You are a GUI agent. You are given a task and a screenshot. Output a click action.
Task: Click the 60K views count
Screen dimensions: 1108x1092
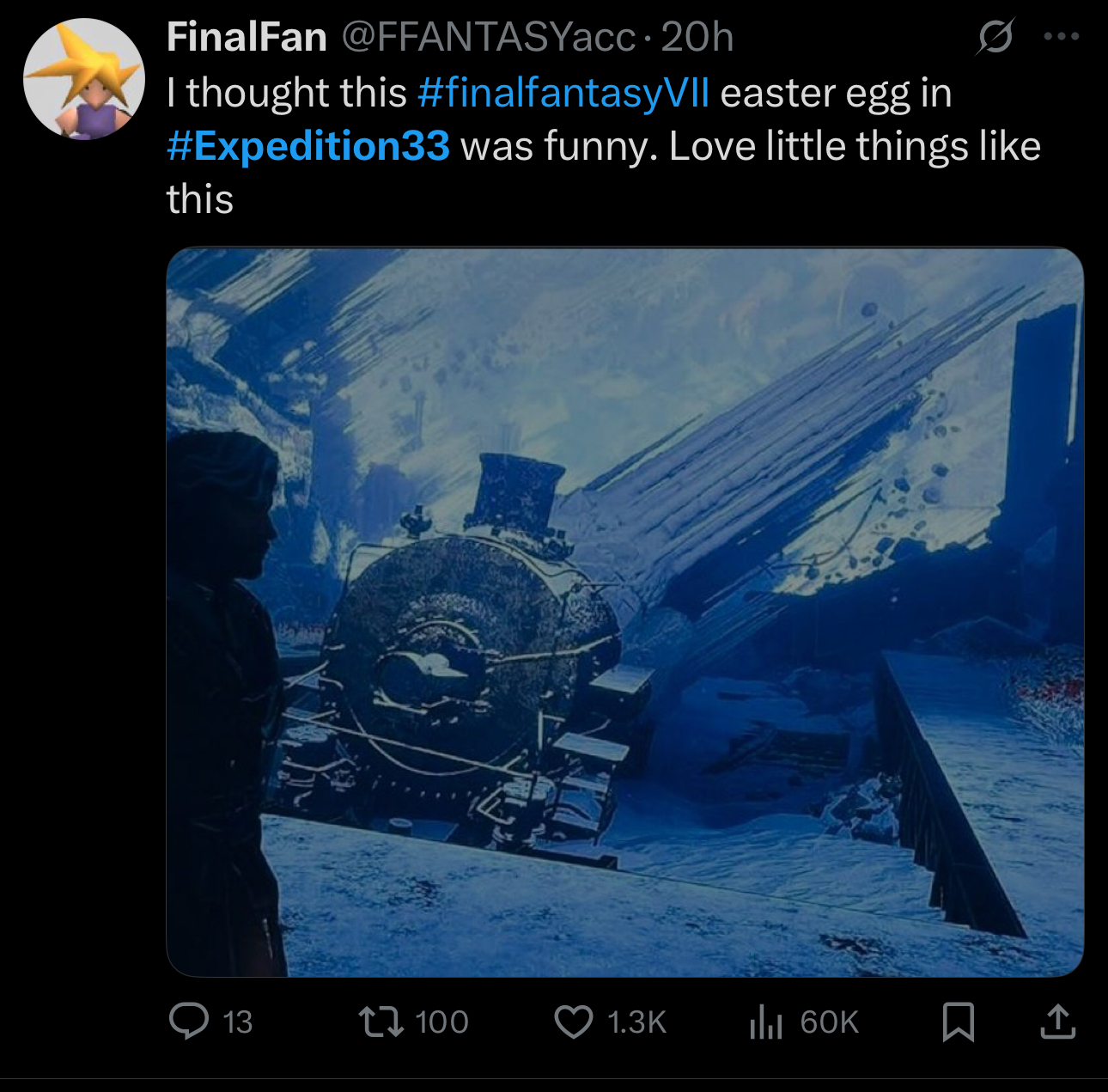[829, 1022]
